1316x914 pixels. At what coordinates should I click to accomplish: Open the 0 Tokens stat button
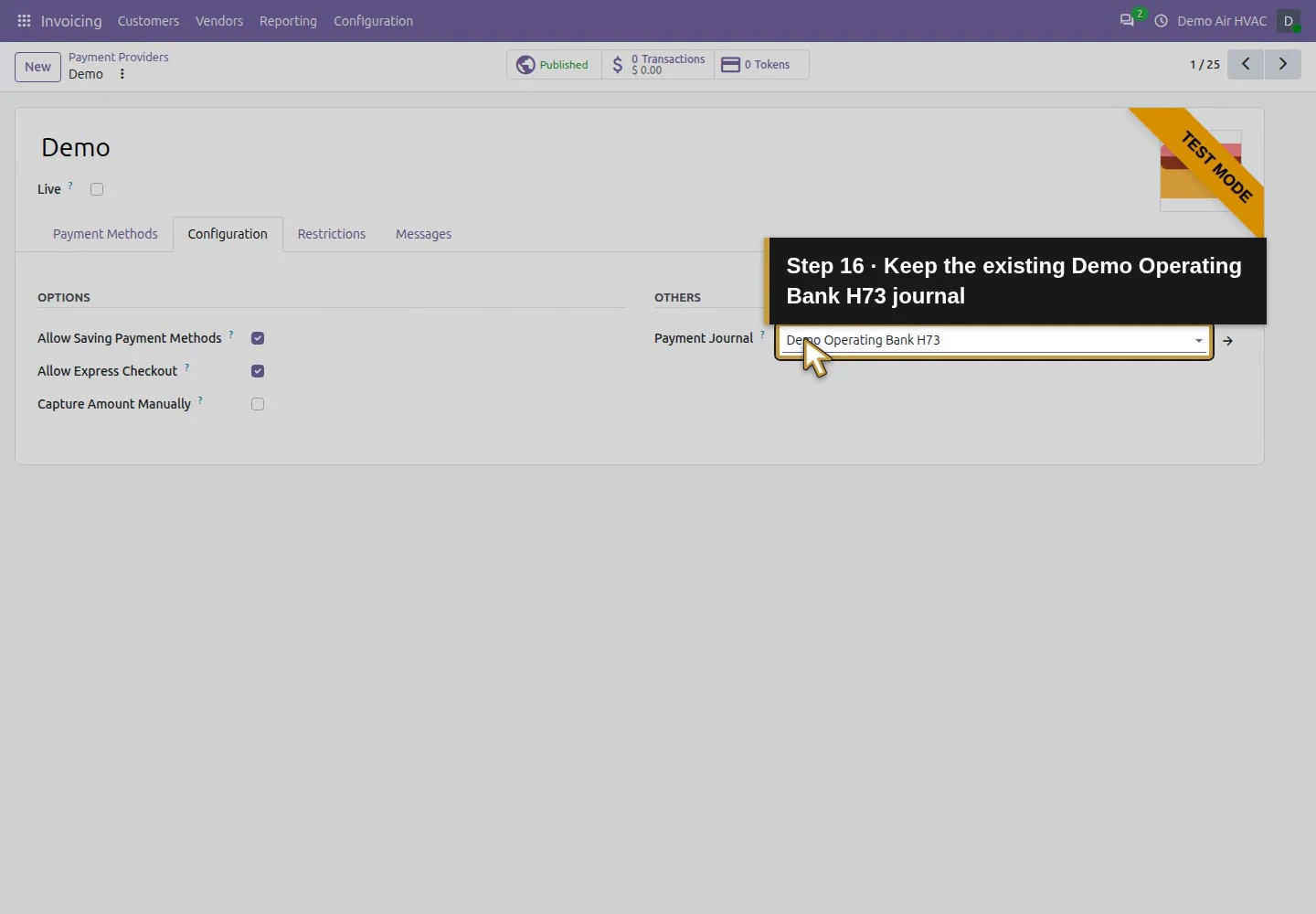pos(761,65)
